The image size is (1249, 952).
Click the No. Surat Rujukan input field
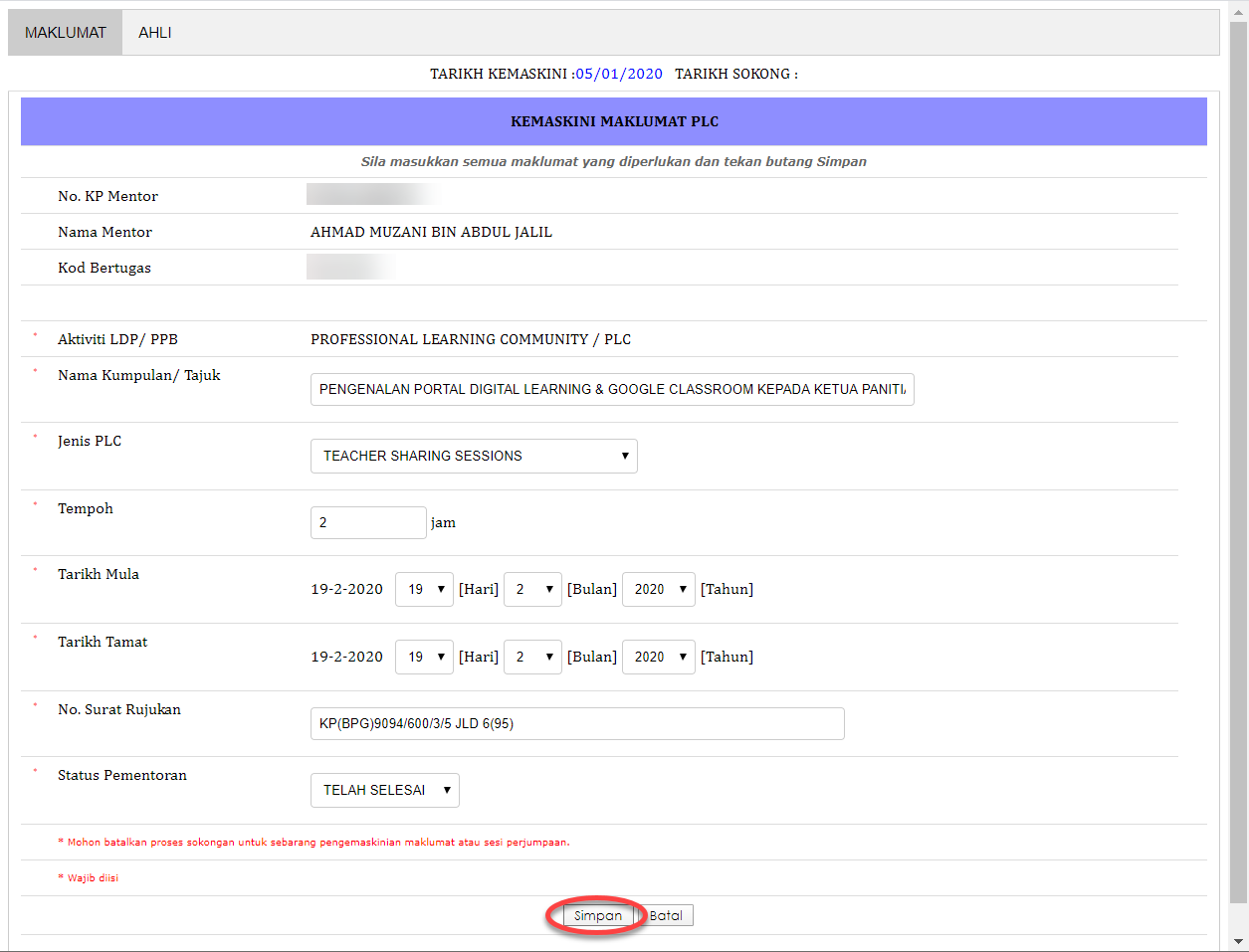coord(577,723)
